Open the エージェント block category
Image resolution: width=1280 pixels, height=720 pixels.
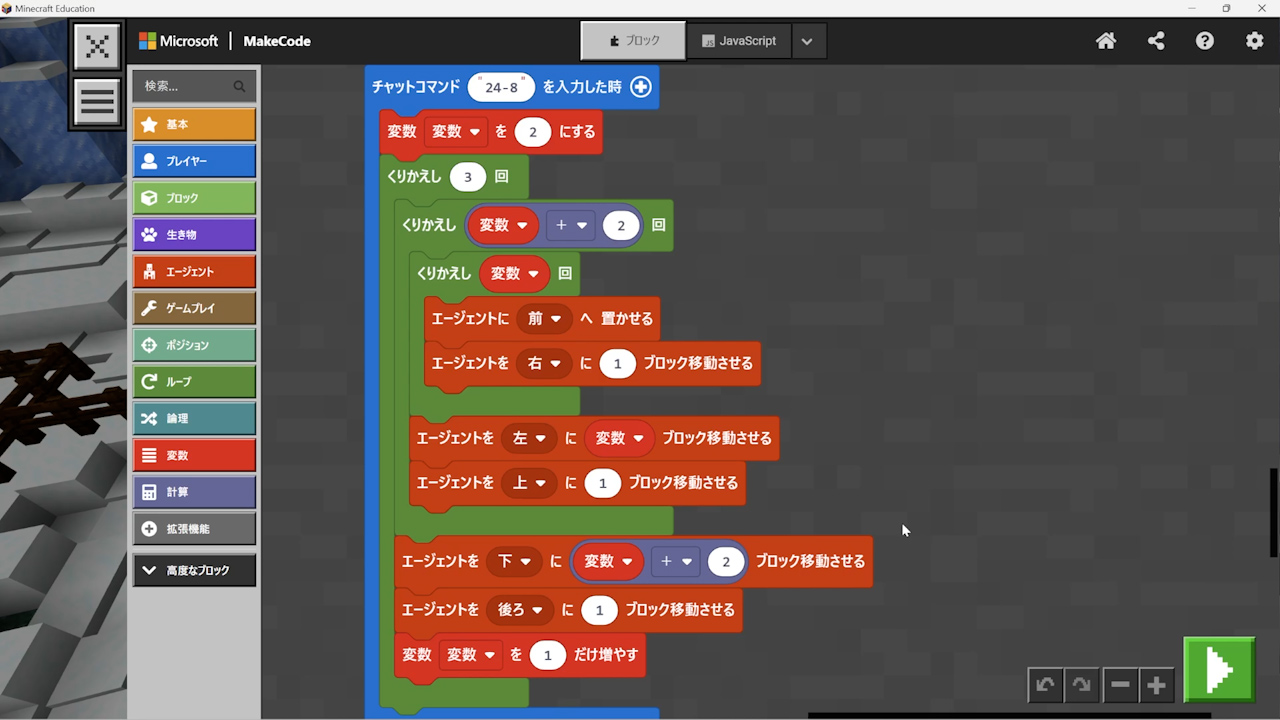194,271
